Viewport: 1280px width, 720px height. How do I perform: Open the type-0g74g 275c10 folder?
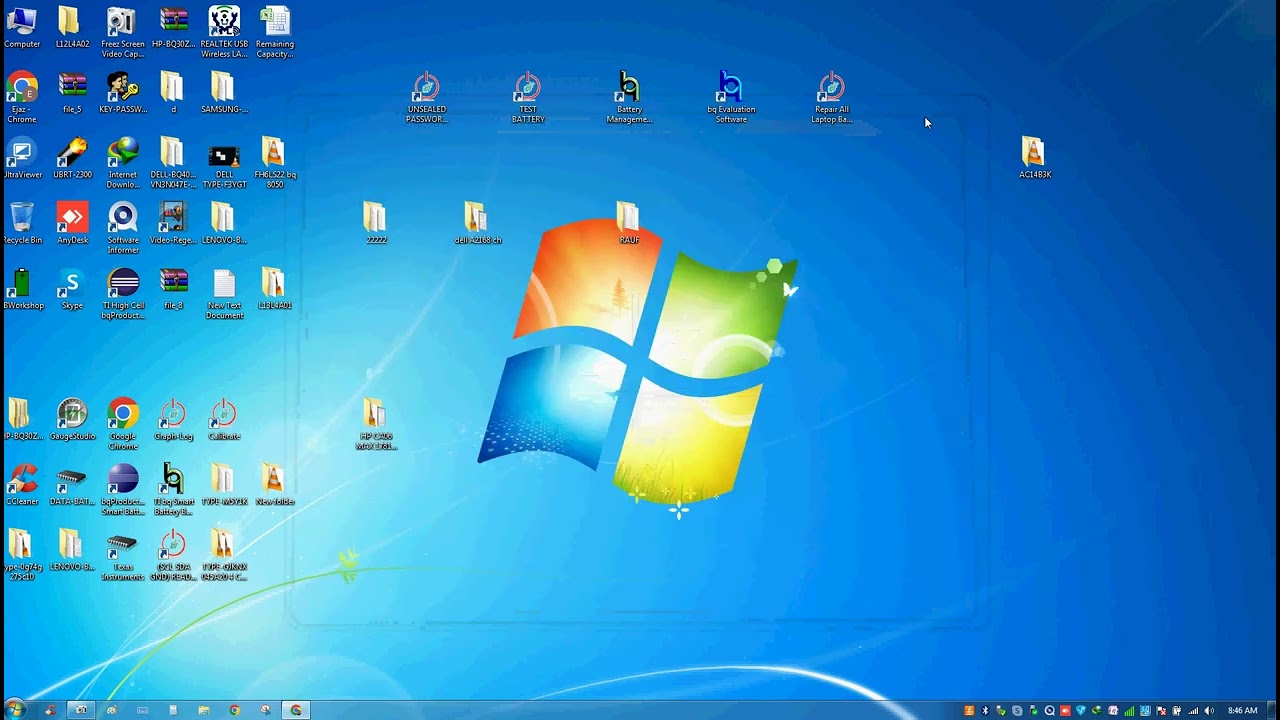(21, 555)
